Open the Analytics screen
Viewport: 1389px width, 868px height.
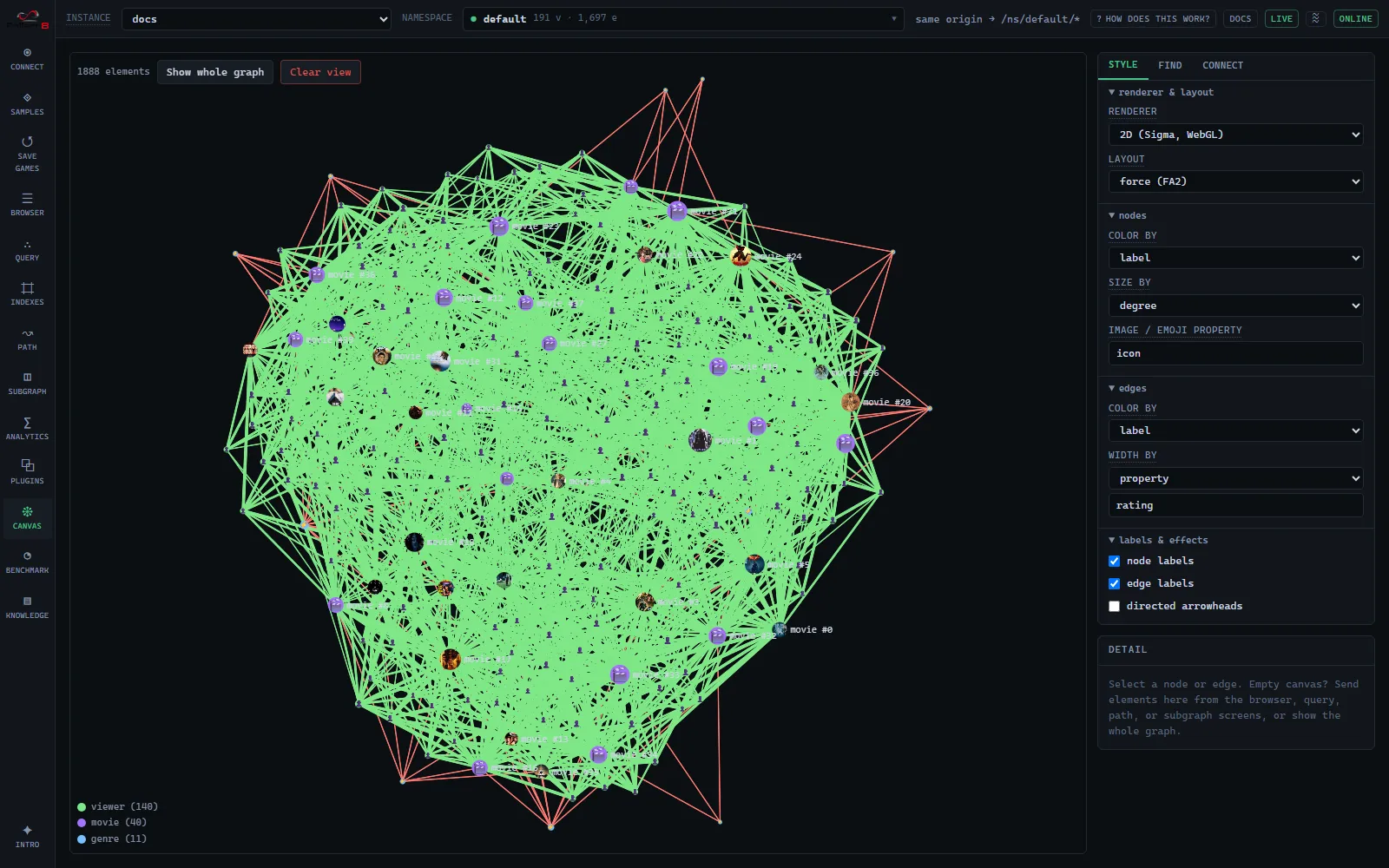[x=27, y=429]
